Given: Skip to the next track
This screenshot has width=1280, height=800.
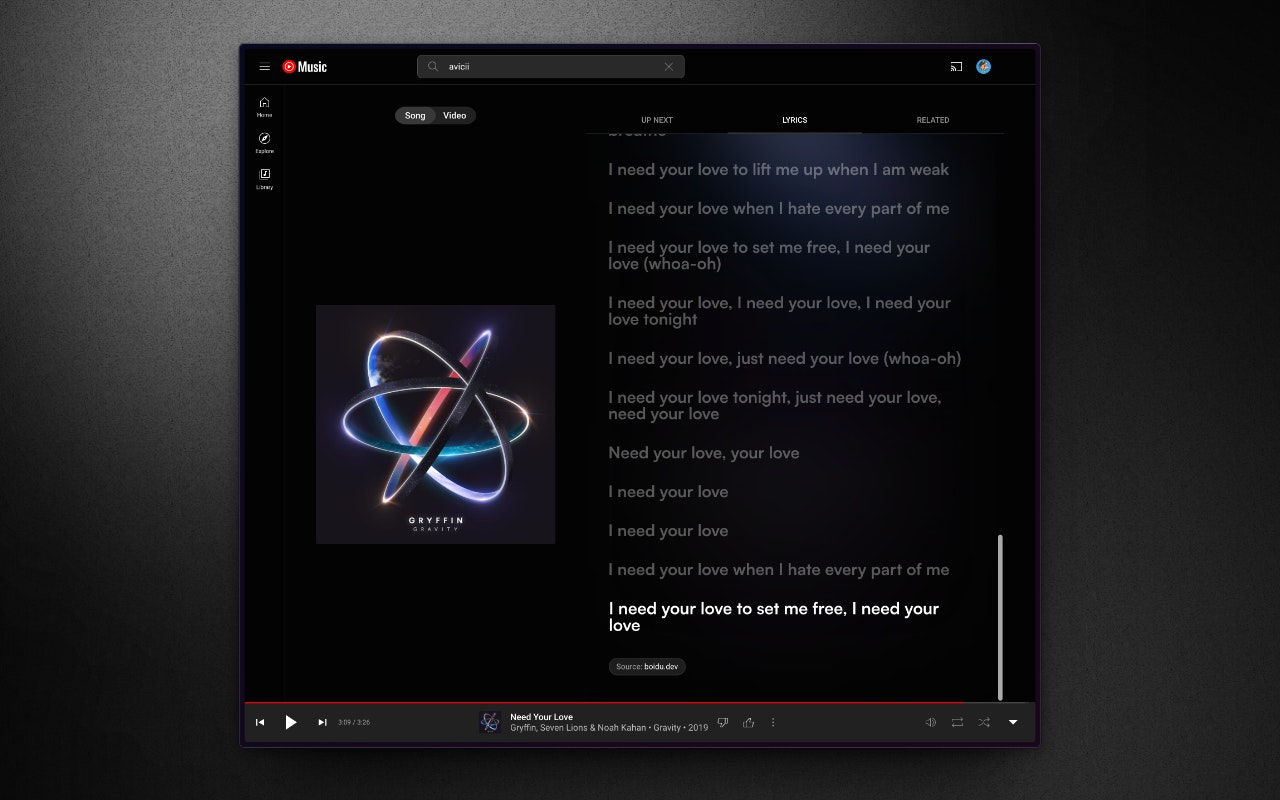Looking at the screenshot, I should click(322, 722).
